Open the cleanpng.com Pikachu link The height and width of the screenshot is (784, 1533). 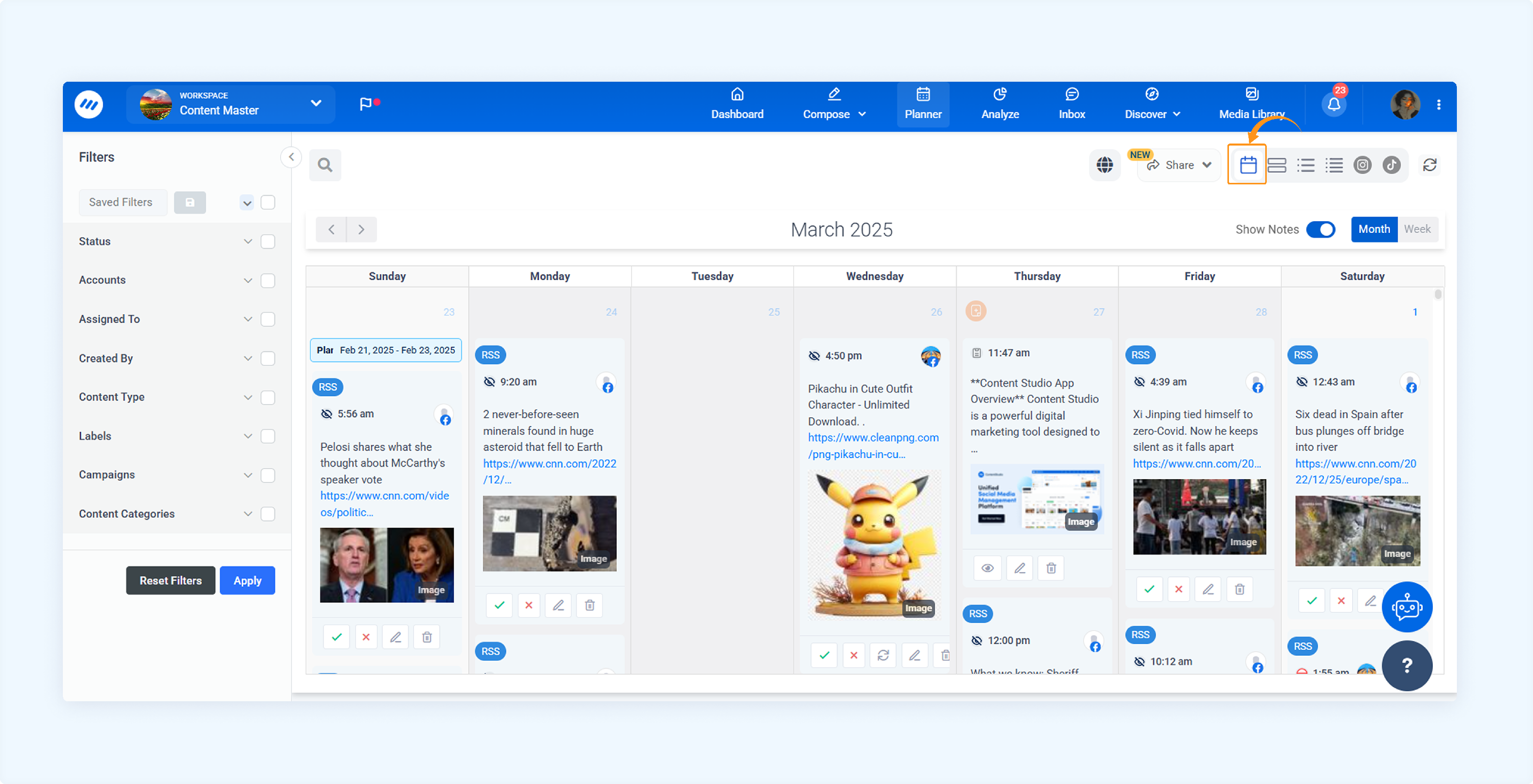coord(873,445)
